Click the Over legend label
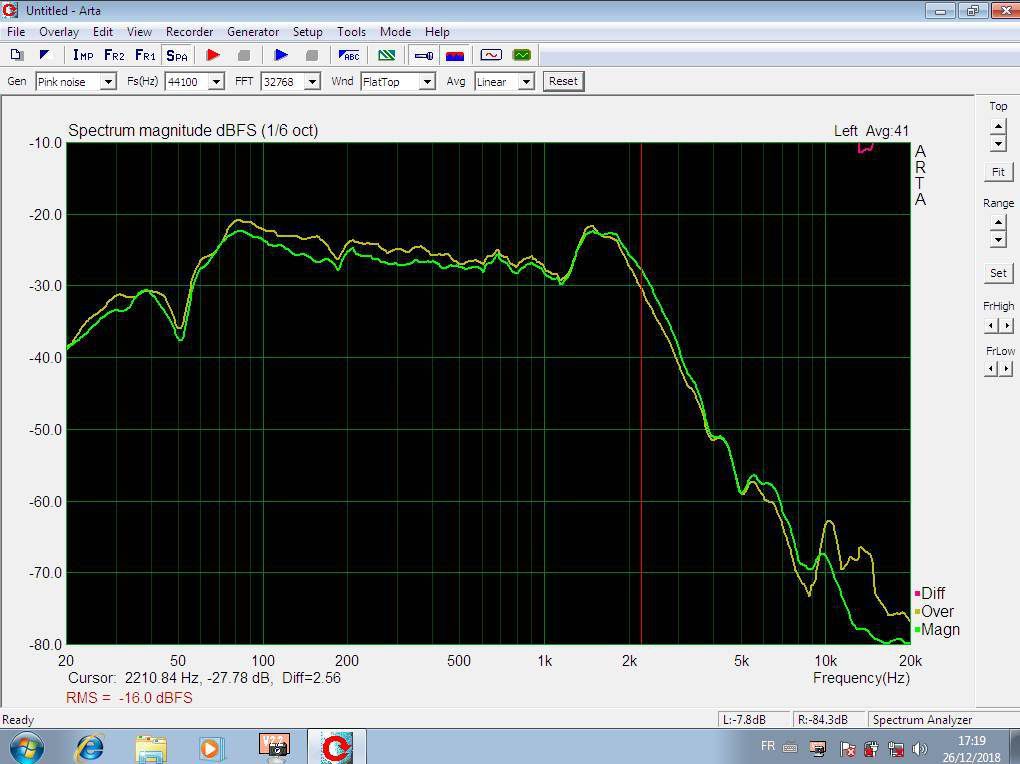 (937, 612)
